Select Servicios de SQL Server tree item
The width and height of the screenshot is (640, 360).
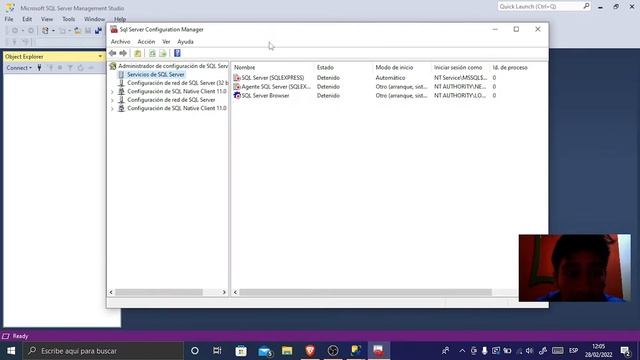click(x=156, y=75)
